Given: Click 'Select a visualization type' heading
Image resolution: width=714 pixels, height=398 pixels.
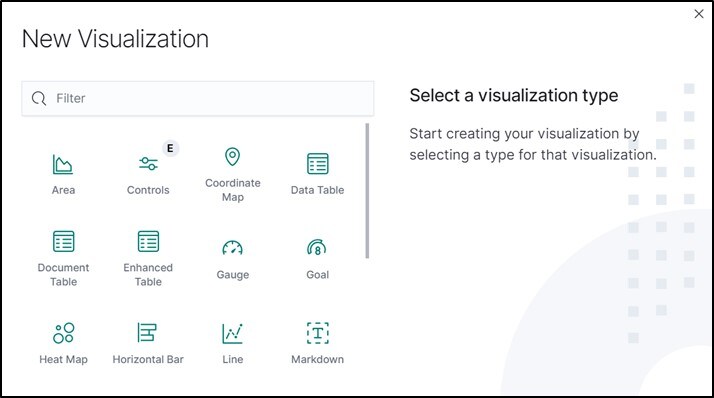Looking at the screenshot, I should click(x=514, y=96).
